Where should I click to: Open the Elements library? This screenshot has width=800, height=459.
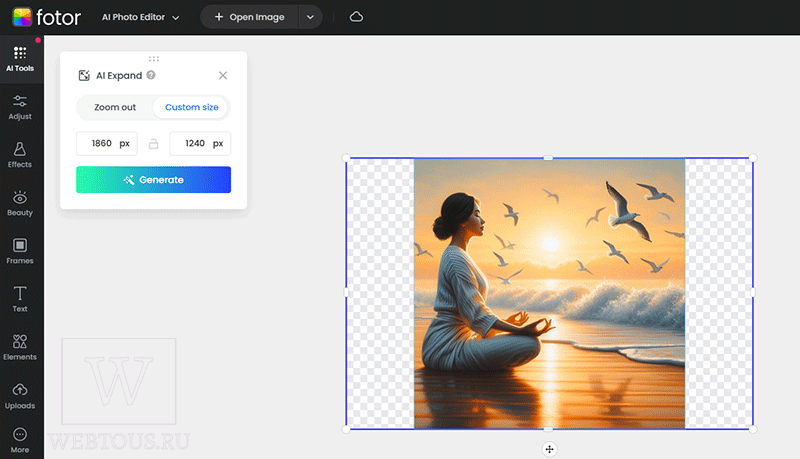20,348
